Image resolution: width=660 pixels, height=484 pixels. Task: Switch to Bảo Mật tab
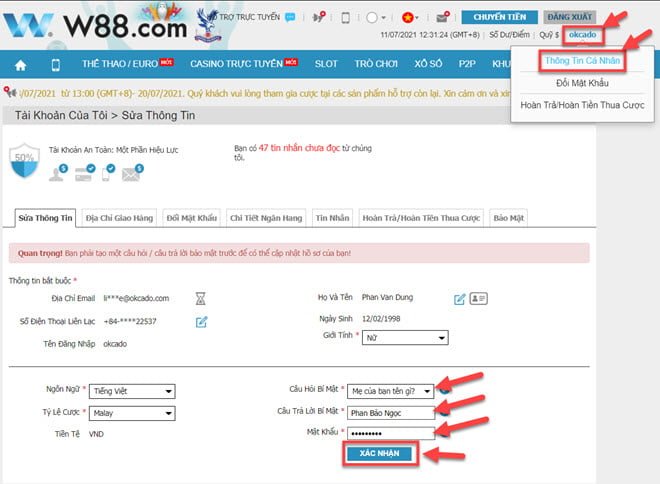tap(508, 218)
